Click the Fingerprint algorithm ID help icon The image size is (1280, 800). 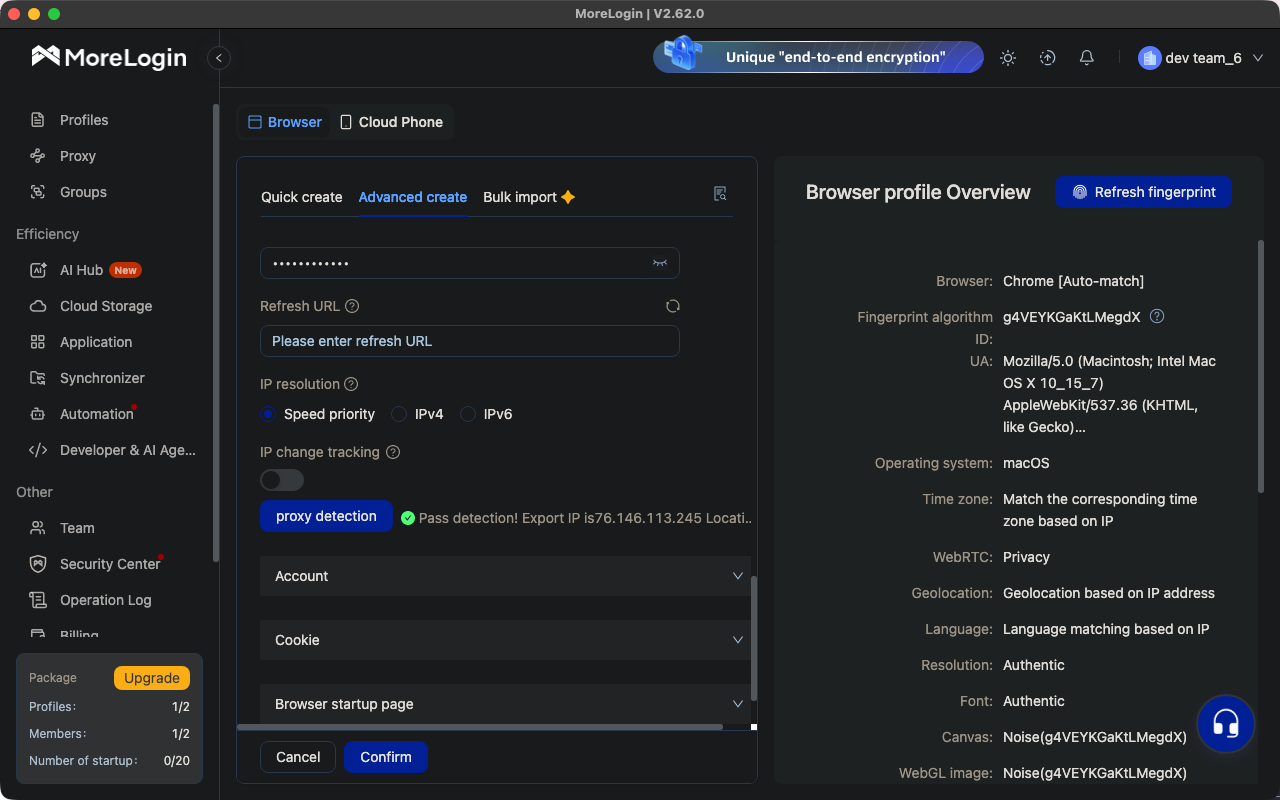point(1157,316)
